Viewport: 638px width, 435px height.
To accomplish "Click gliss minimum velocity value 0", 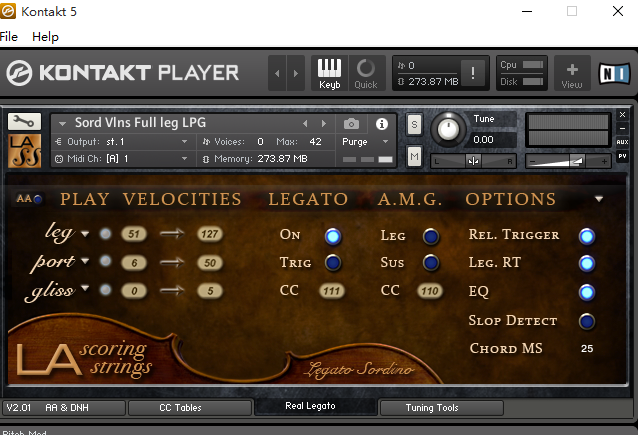I will pos(134,291).
